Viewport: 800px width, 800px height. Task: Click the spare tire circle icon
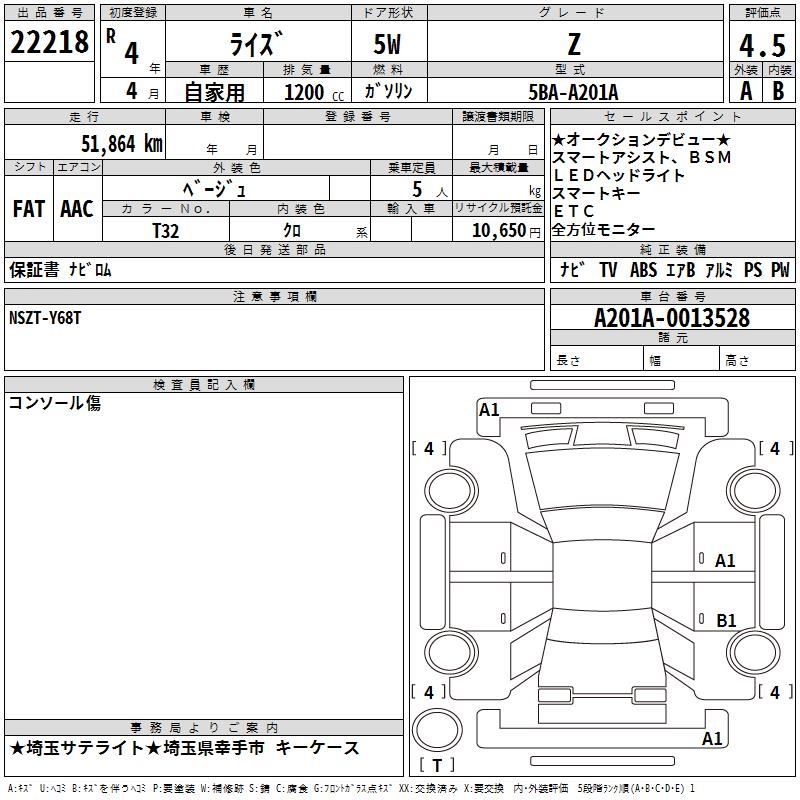point(437,730)
